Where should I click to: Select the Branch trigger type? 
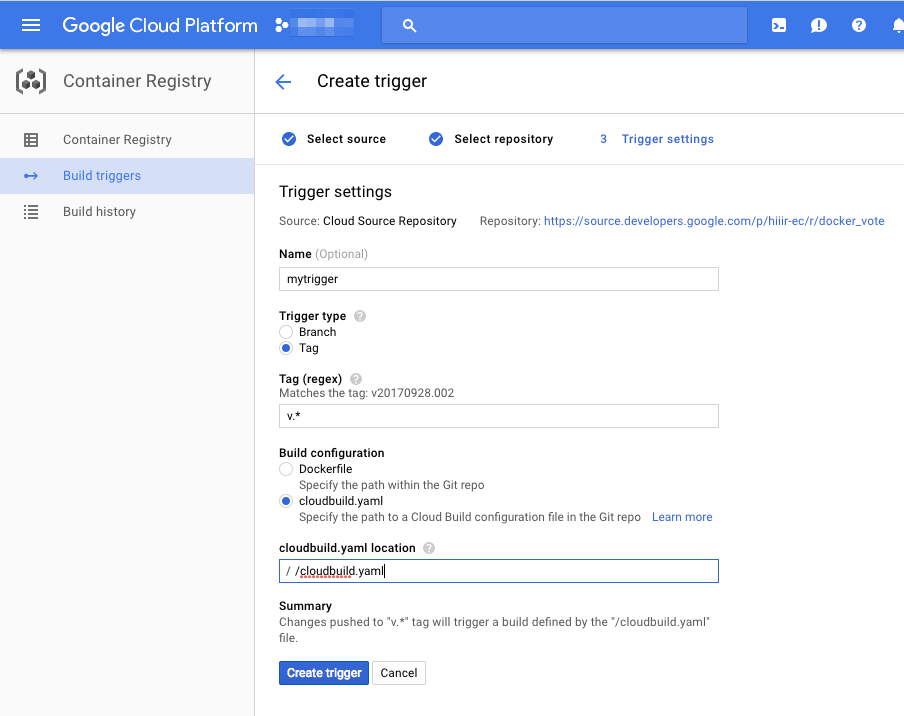tap(286, 332)
